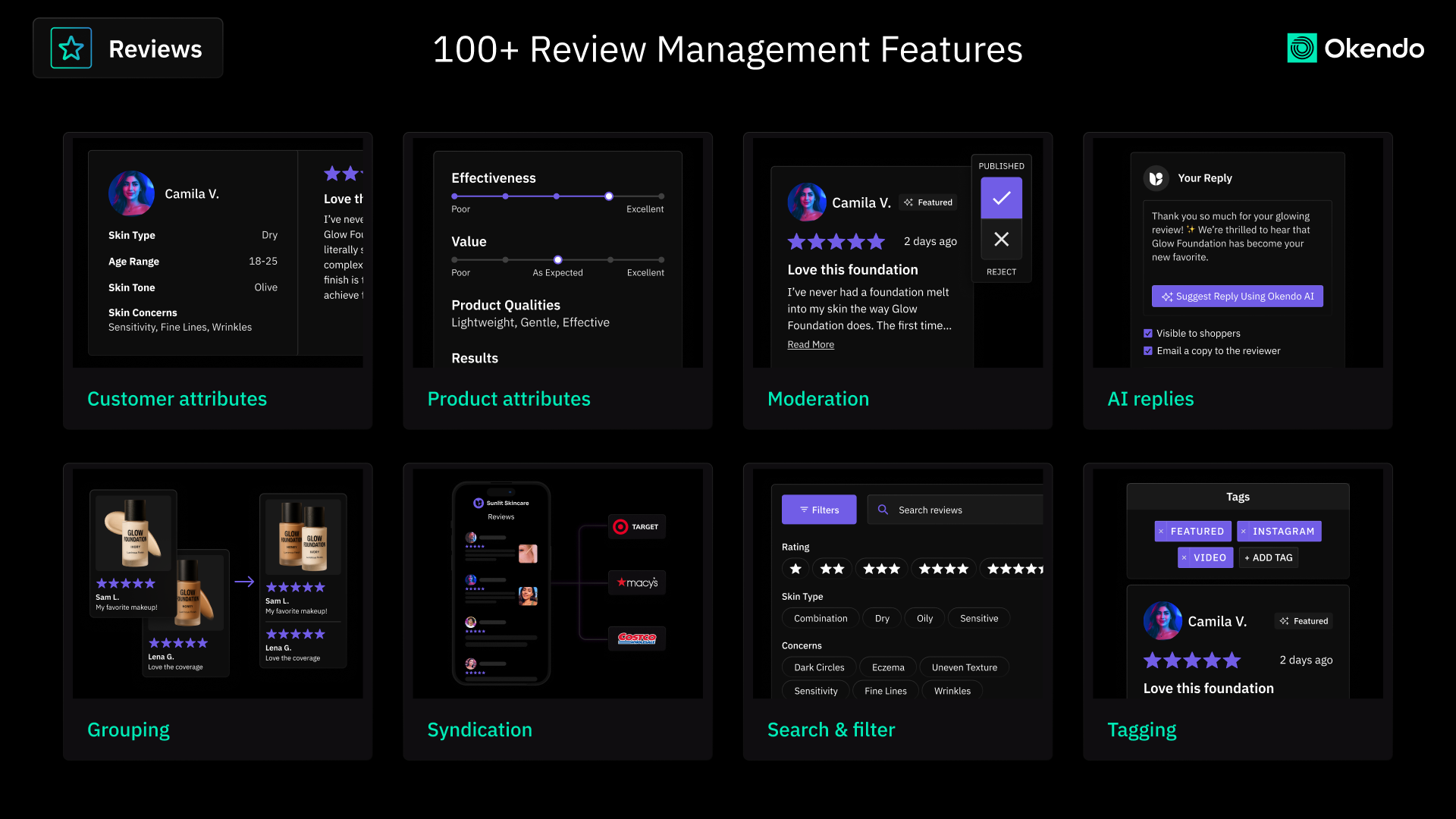Click the Effectiveness slider handle

[609, 196]
